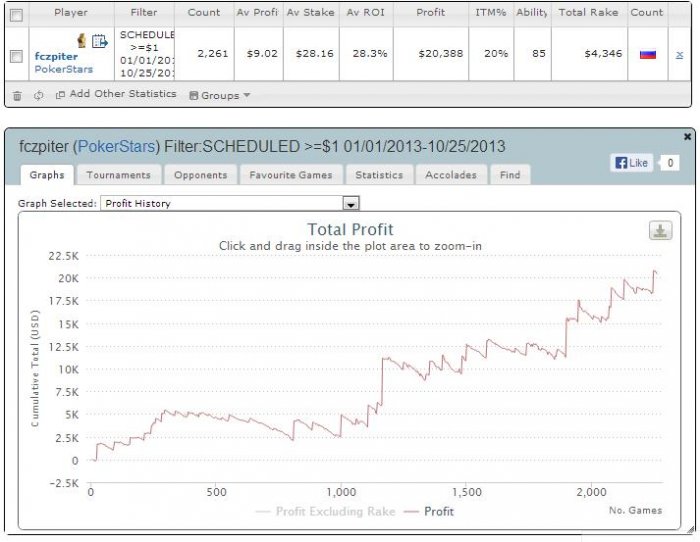Tick the select-all checkbox in table header
Viewport: 700px width, 542px height.
pos(17,16)
